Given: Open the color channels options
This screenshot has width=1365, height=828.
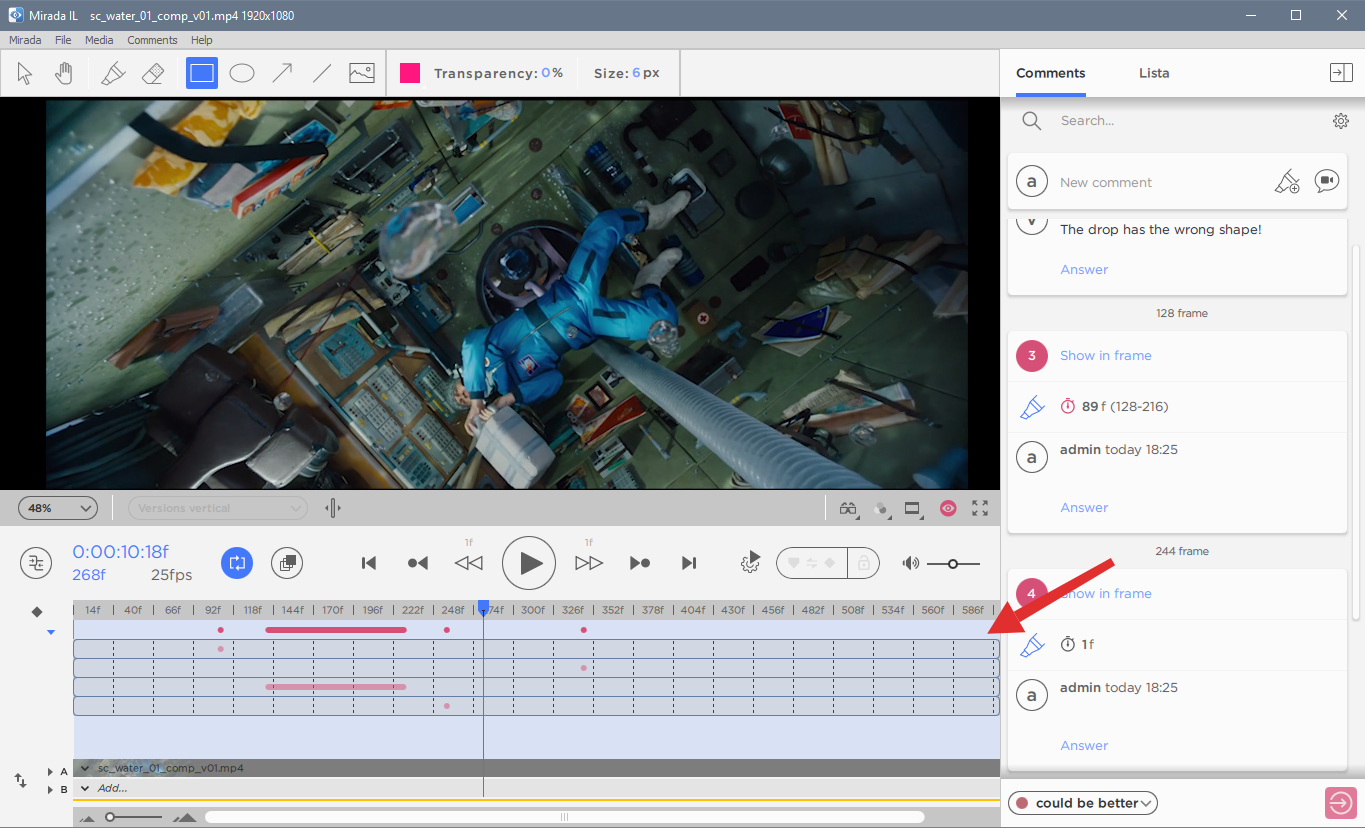Looking at the screenshot, I should click(881, 508).
